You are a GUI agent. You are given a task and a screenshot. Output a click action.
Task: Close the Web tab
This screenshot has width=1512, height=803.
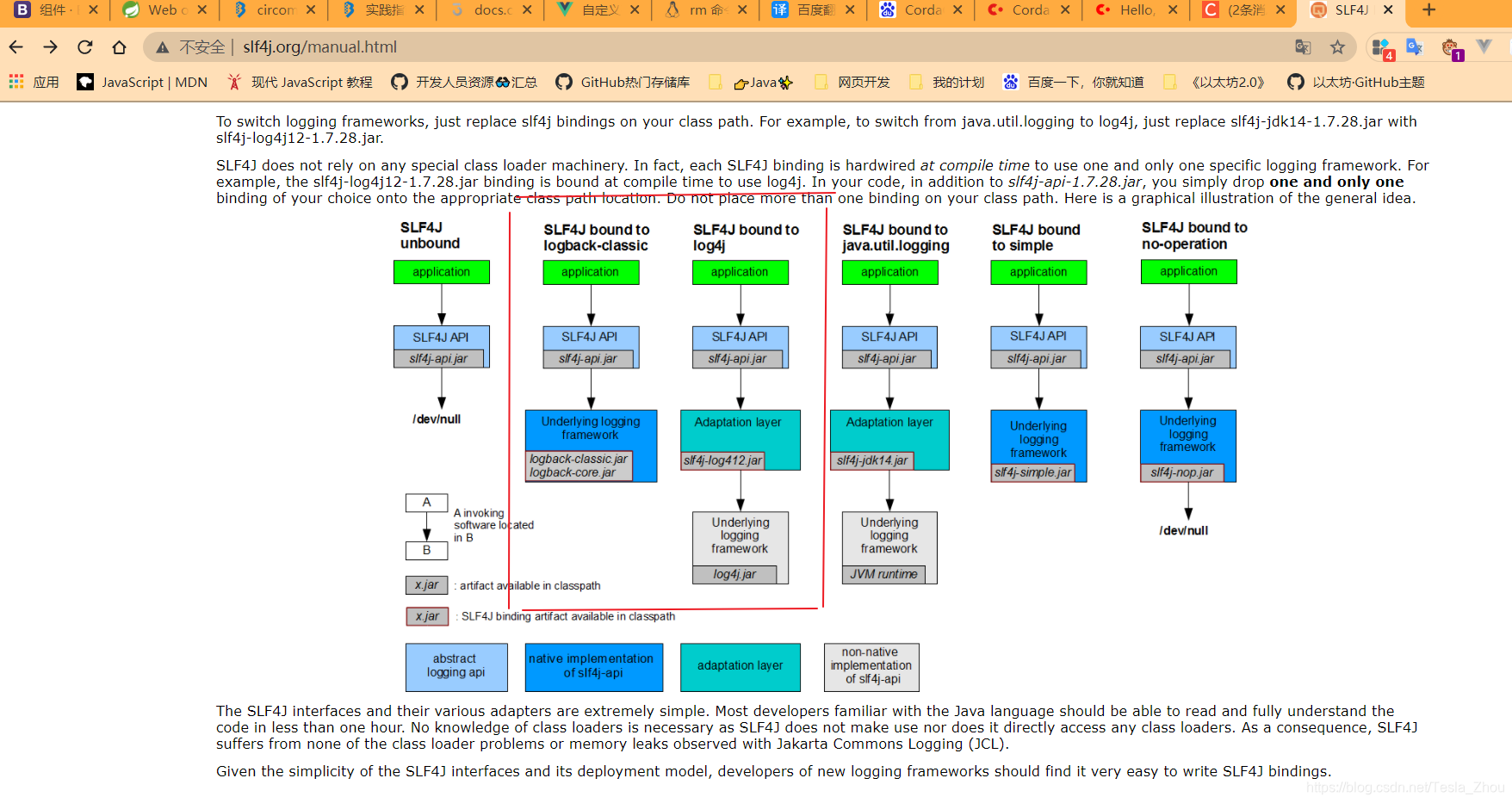[201, 10]
